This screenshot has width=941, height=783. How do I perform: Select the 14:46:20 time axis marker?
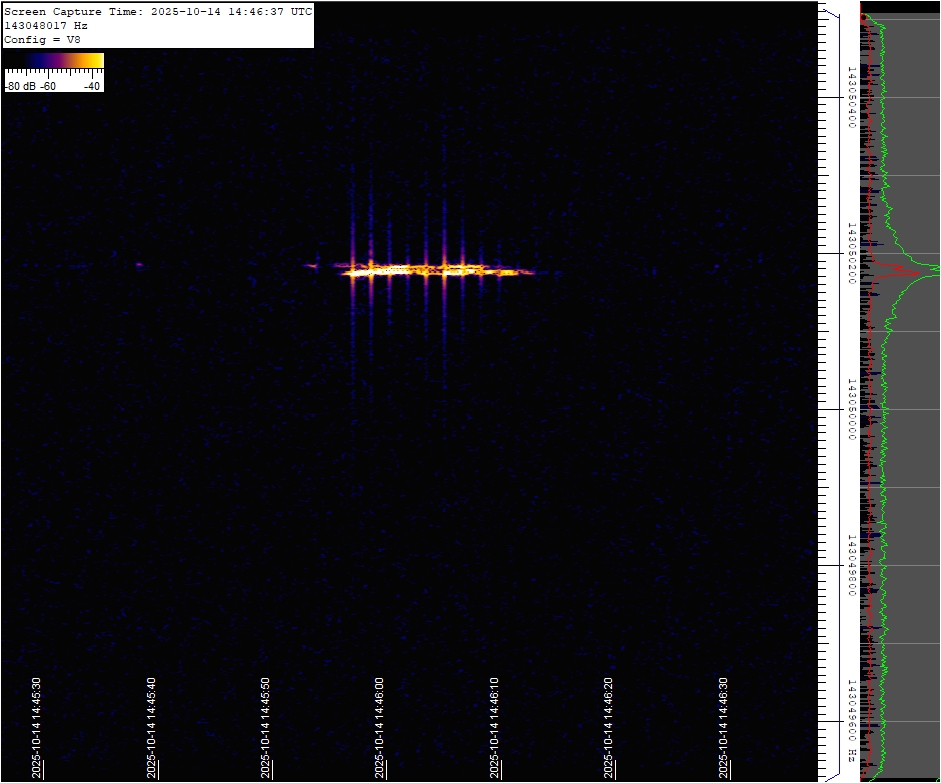pos(609,728)
